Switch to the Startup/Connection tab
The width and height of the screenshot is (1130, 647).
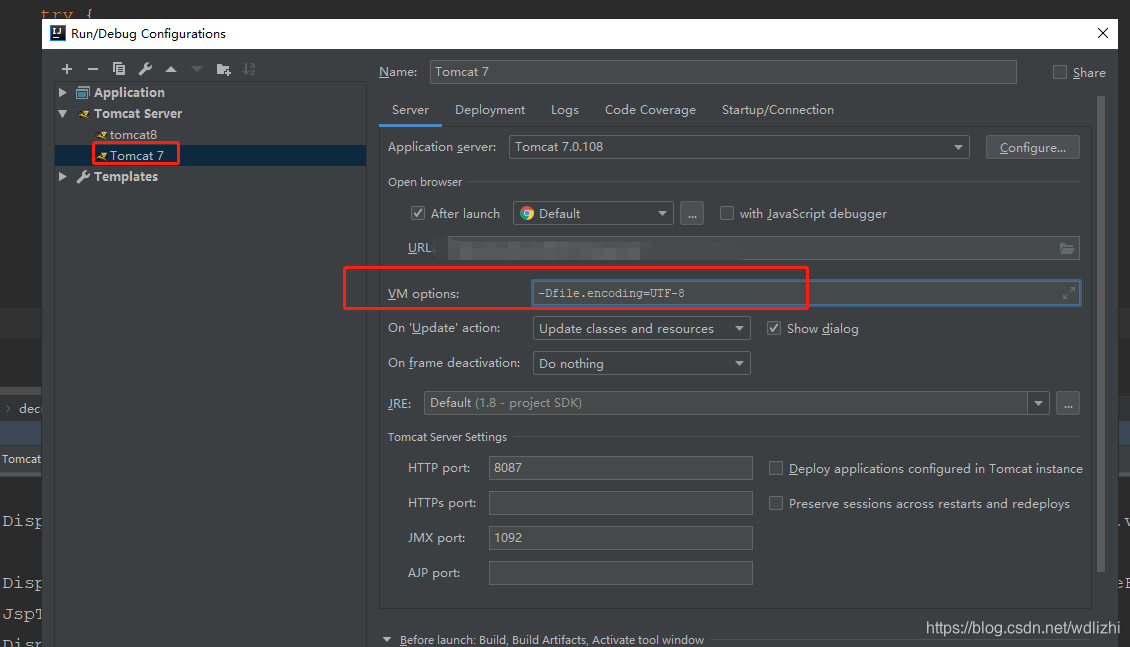tap(778, 110)
